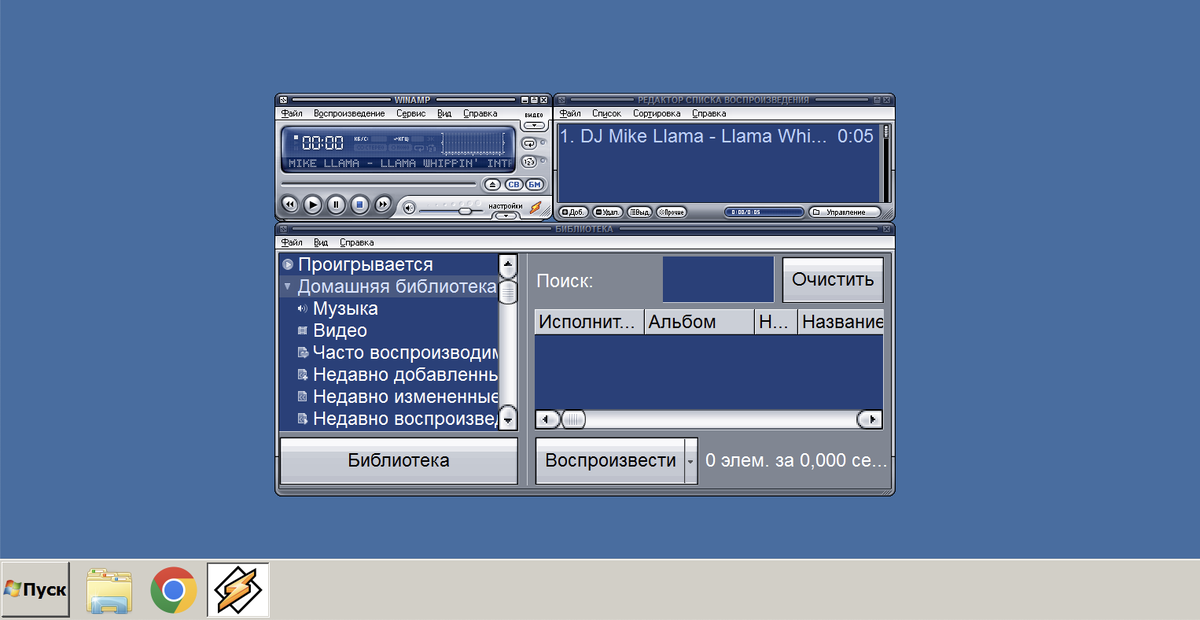
Task: Select DJ Mike Llama track in playlist
Action: [x=717, y=136]
